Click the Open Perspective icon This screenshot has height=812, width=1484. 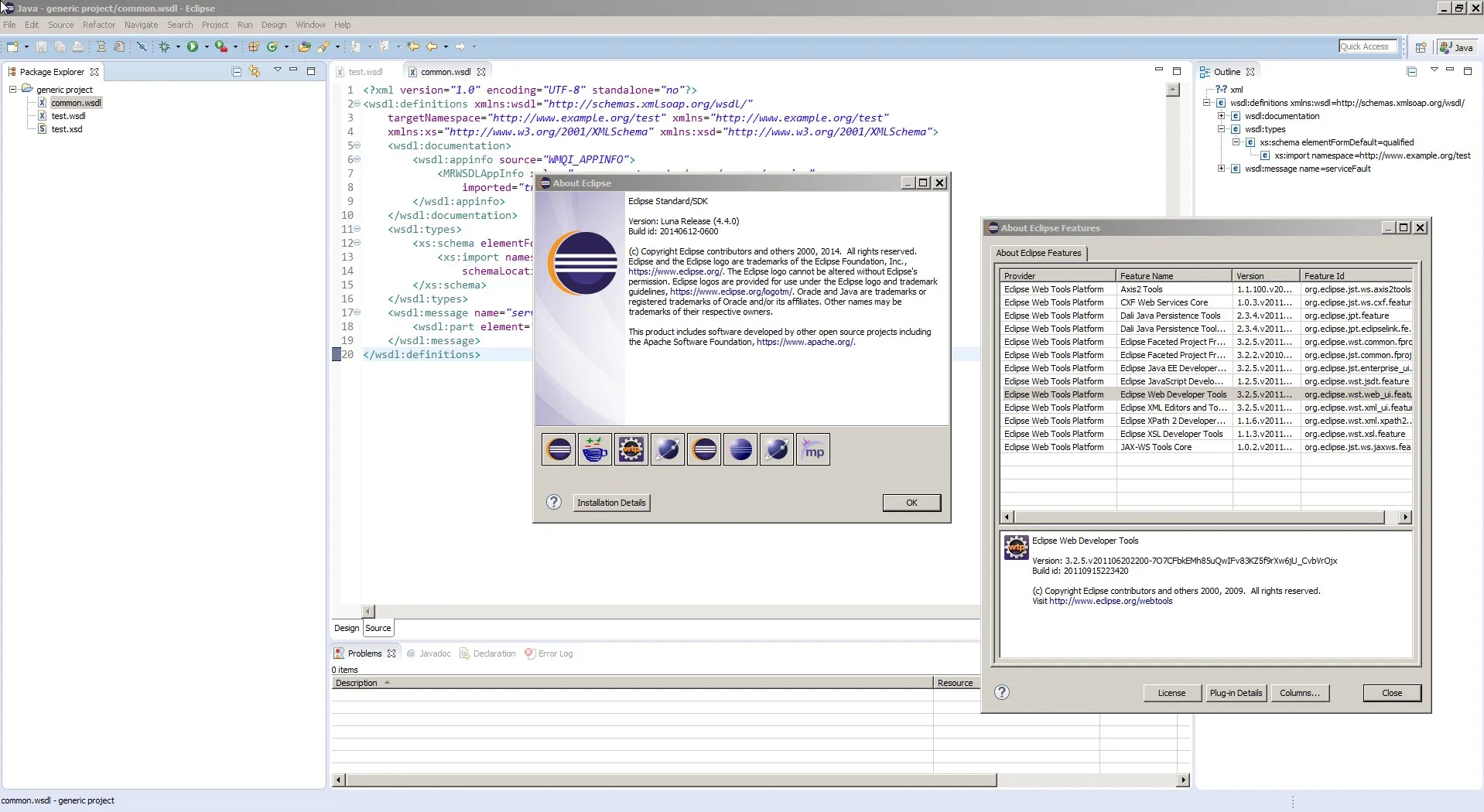coord(1421,47)
